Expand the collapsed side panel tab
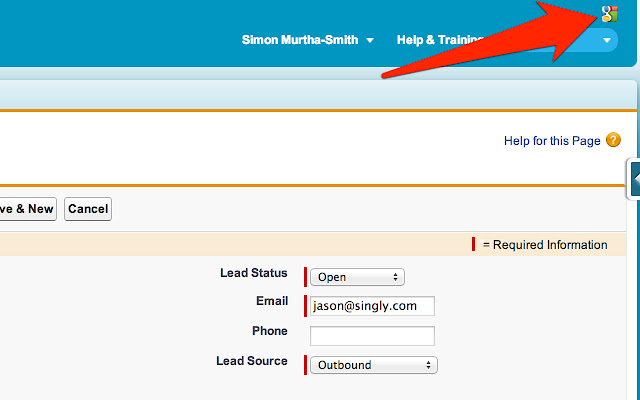Image resolution: width=640 pixels, height=400 pixels. coord(634,179)
